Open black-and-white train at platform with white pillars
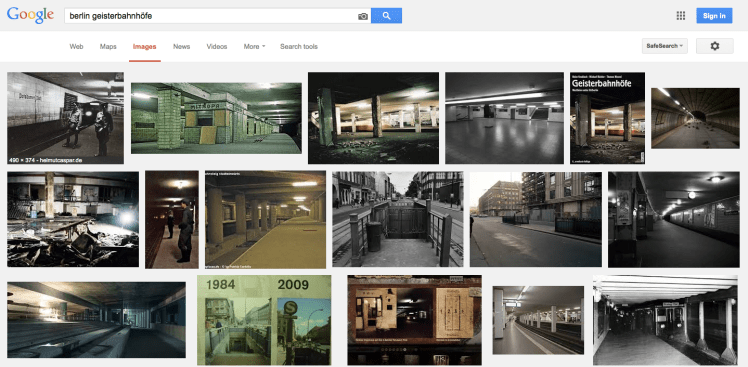Image resolution: width=748 pixels, height=367 pixels. 665,320
